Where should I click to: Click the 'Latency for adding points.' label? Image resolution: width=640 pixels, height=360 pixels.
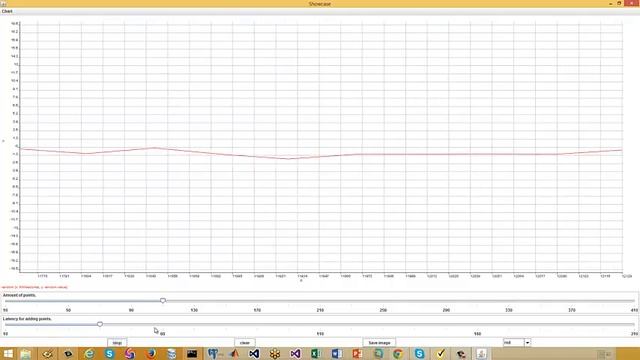click(x=27, y=319)
